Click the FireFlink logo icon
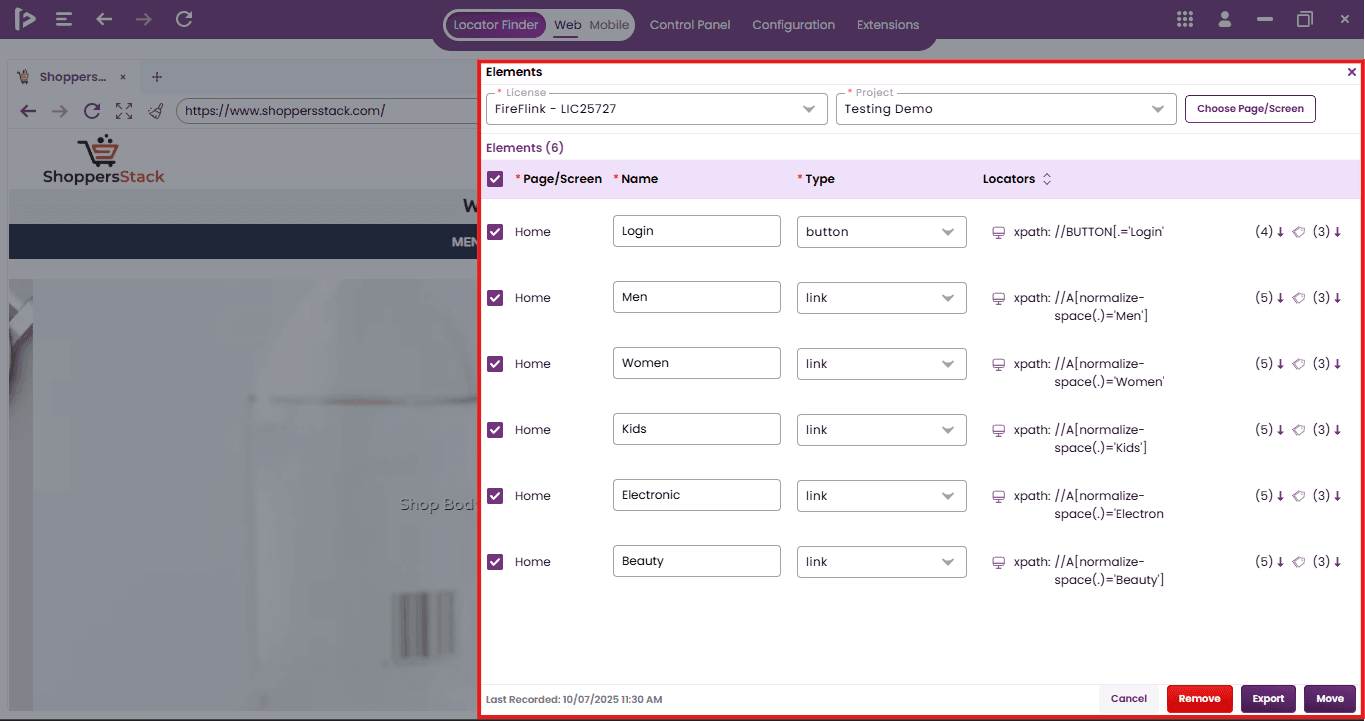This screenshot has width=1365, height=721. pos(25,19)
